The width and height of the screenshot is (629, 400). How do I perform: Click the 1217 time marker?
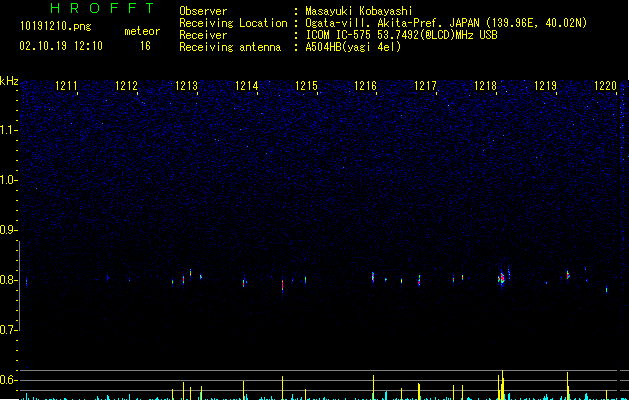pos(425,86)
